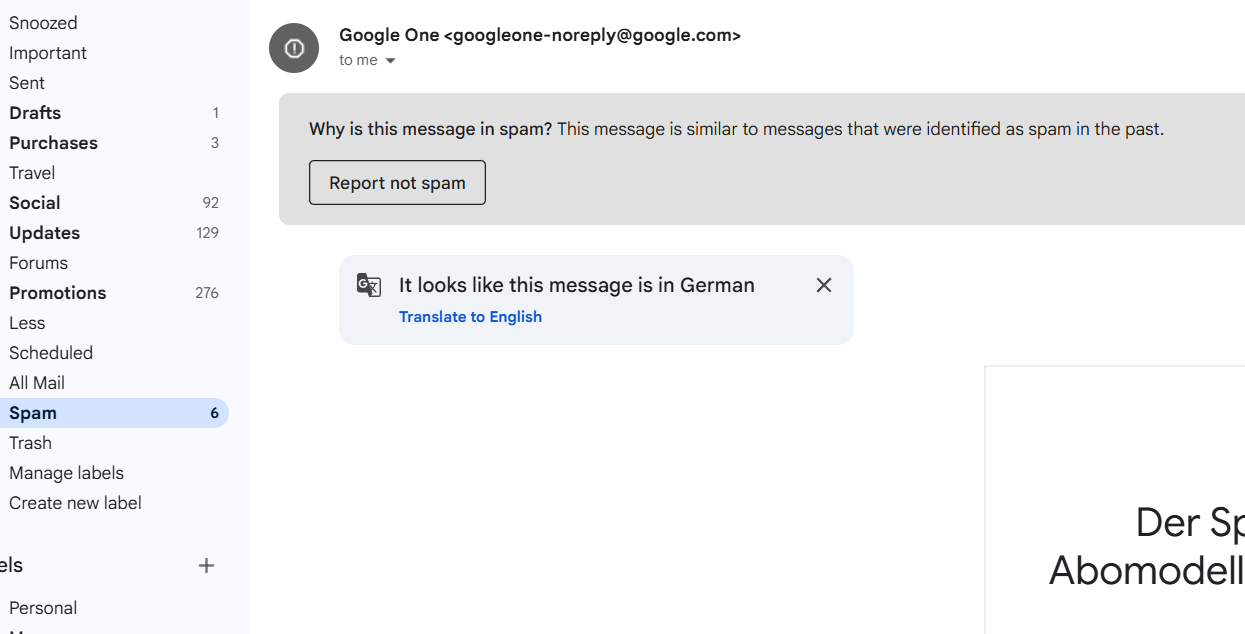Switch to the Promotions category
The height and width of the screenshot is (634, 1245).
[58, 292]
